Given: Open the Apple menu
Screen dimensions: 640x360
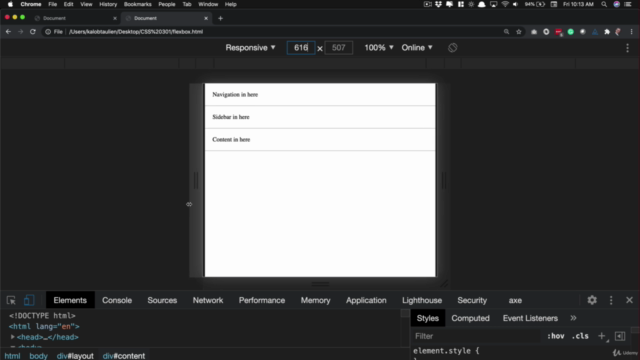Looking at the screenshot, I should coord(10,4).
